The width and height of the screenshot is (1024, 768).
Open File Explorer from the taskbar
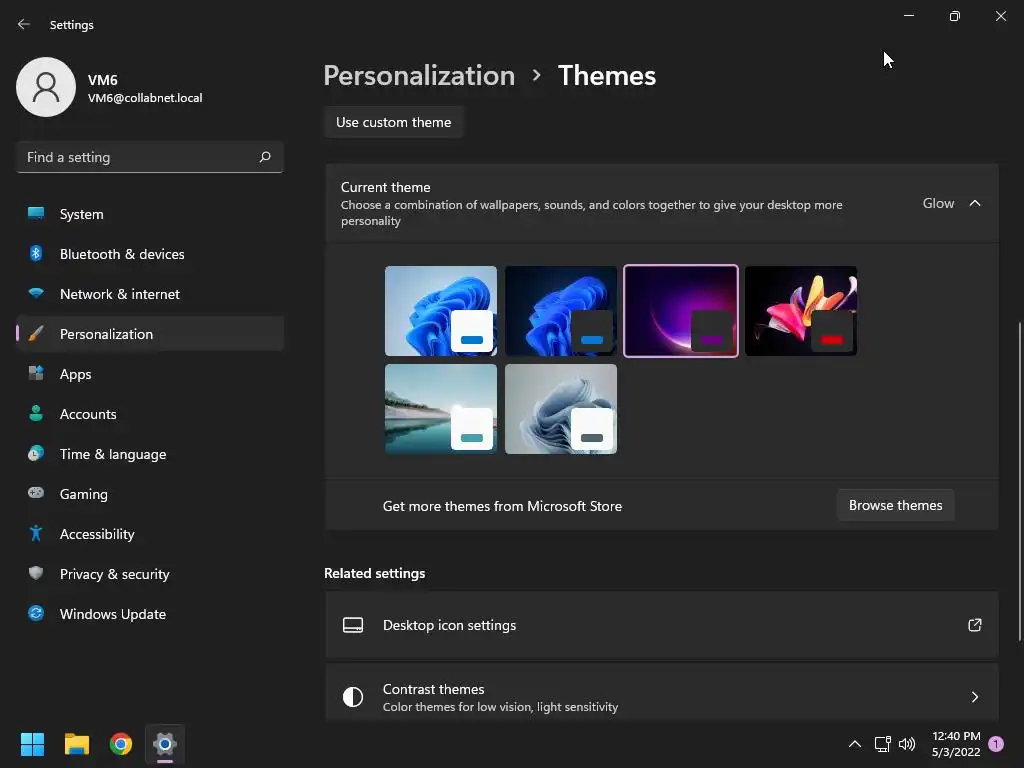click(76, 744)
